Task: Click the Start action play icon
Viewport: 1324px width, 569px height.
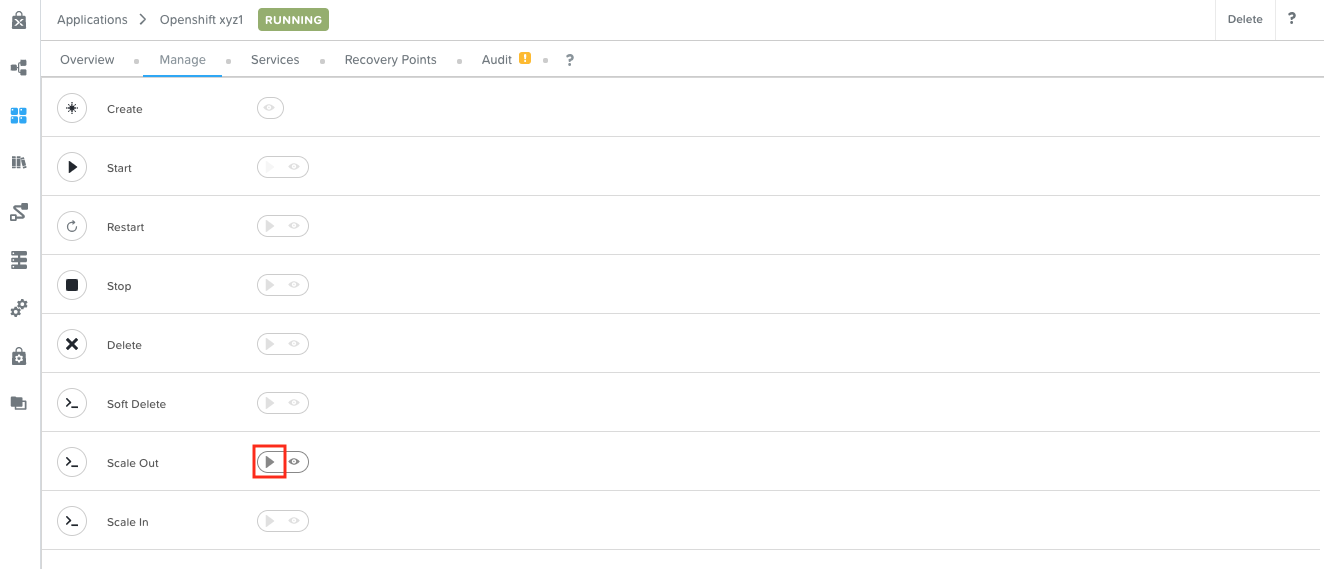Action: point(72,168)
